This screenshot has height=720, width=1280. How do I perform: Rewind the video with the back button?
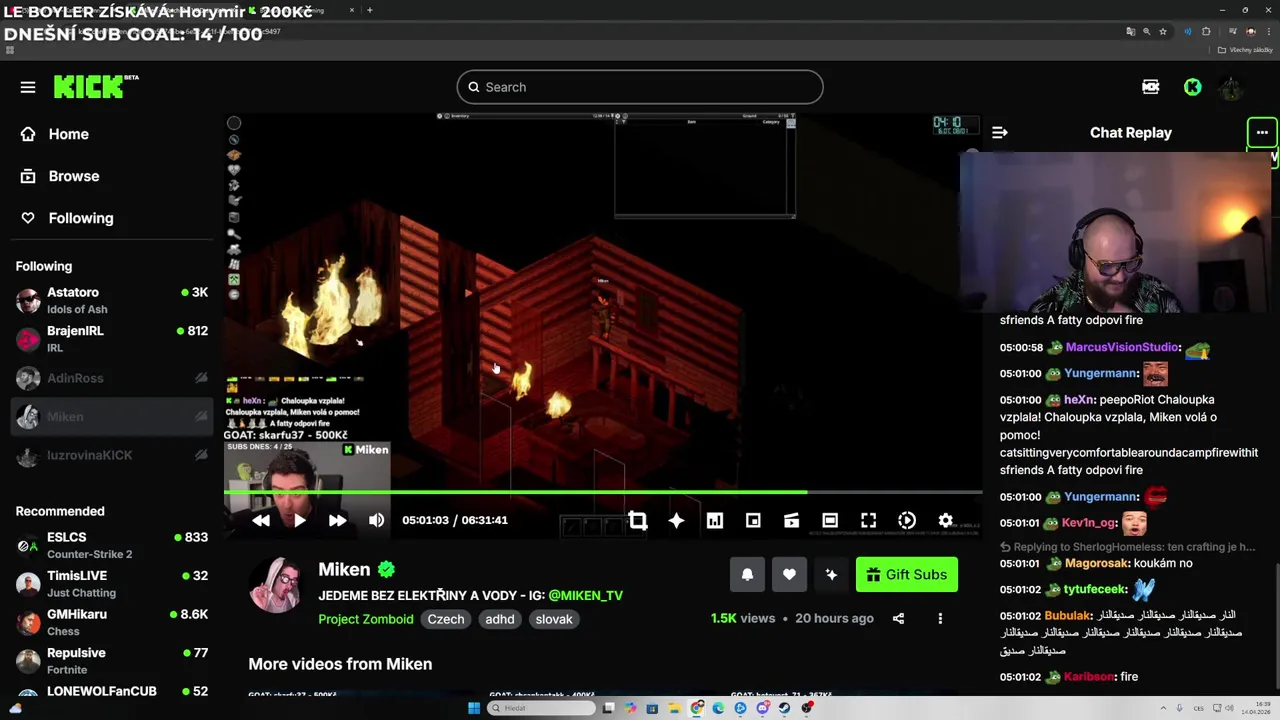(x=261, y=520)
